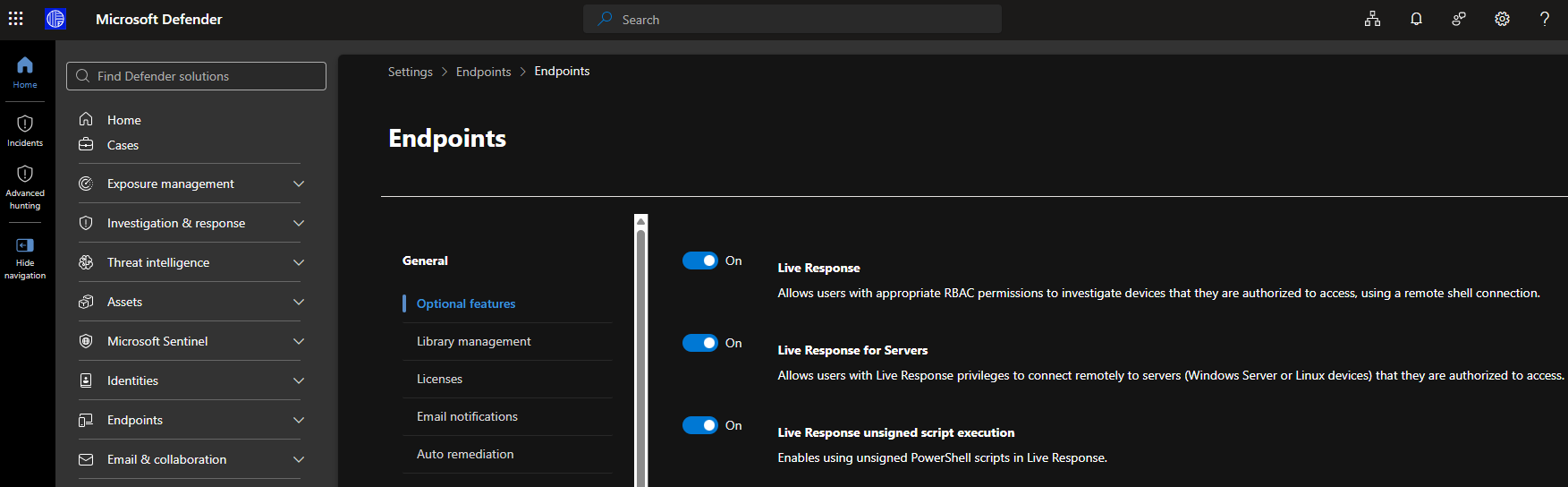Viewport: 1568px width, 487px height.
Task: Click the magnifier icon in Find Defender solutions
Action: coord(82,76)
